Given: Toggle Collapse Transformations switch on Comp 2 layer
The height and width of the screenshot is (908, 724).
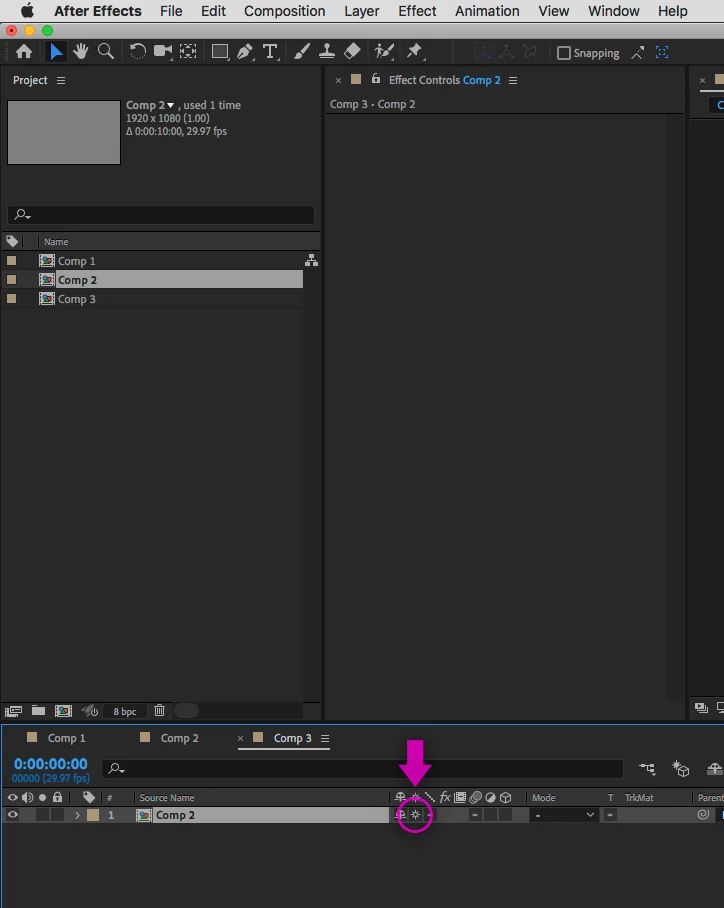Looking at the screenshot, I should point(415,815).
